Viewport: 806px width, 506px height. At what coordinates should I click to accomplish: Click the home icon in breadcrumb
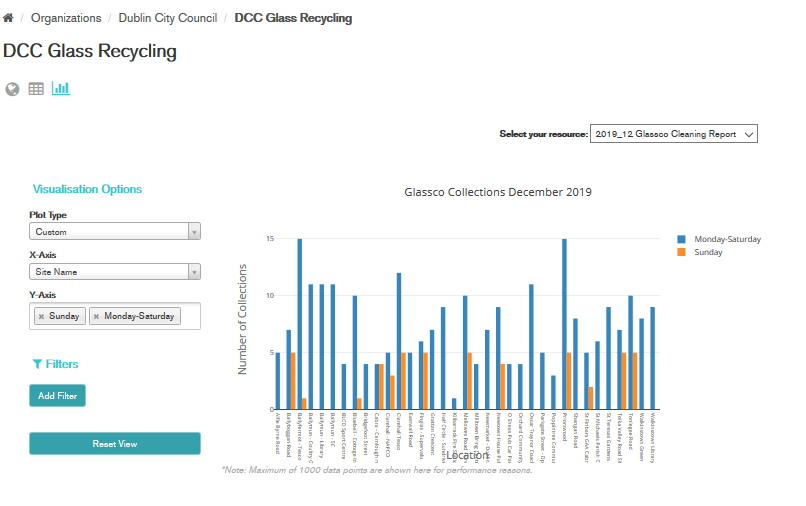point(9,18)
